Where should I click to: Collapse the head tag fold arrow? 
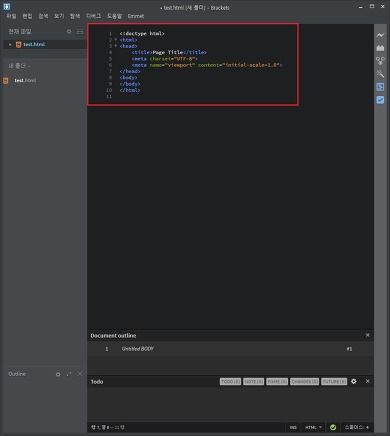[116, 46]
